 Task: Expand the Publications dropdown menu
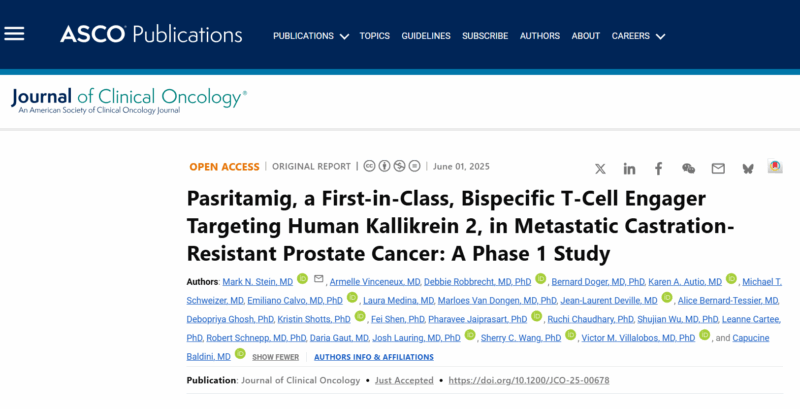pos(311,36)
